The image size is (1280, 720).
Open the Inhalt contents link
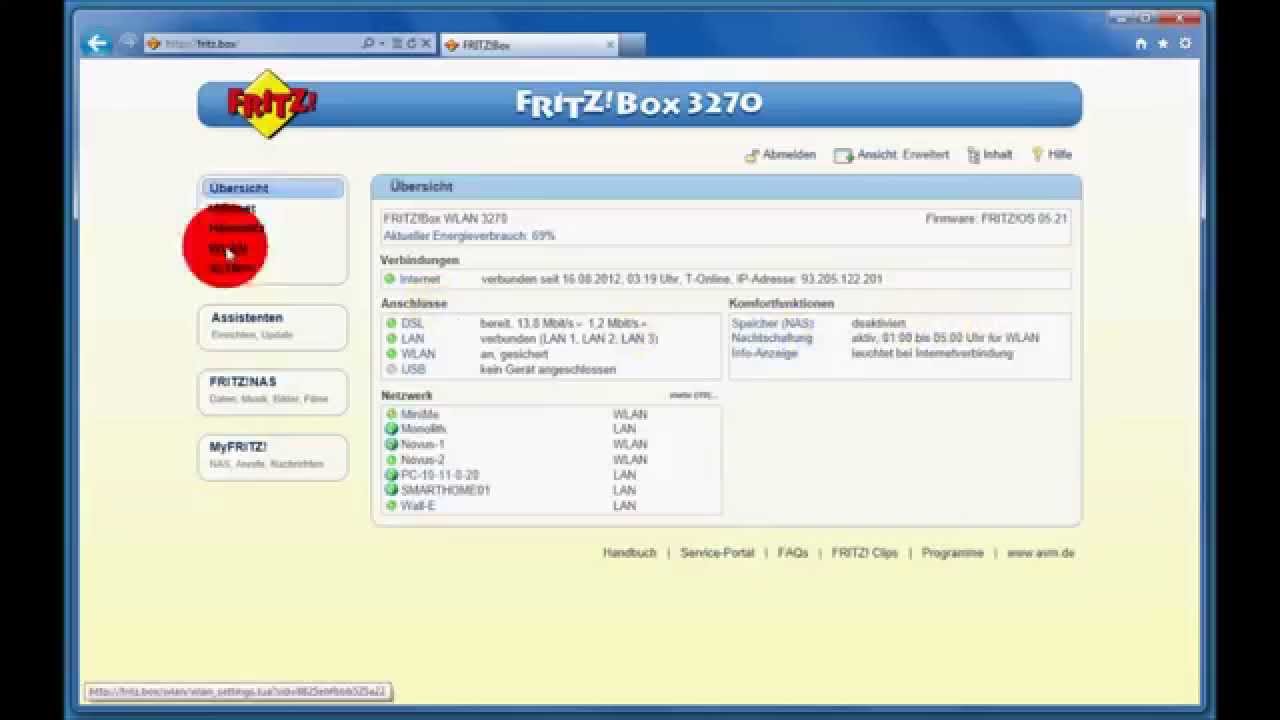[998, 155]
